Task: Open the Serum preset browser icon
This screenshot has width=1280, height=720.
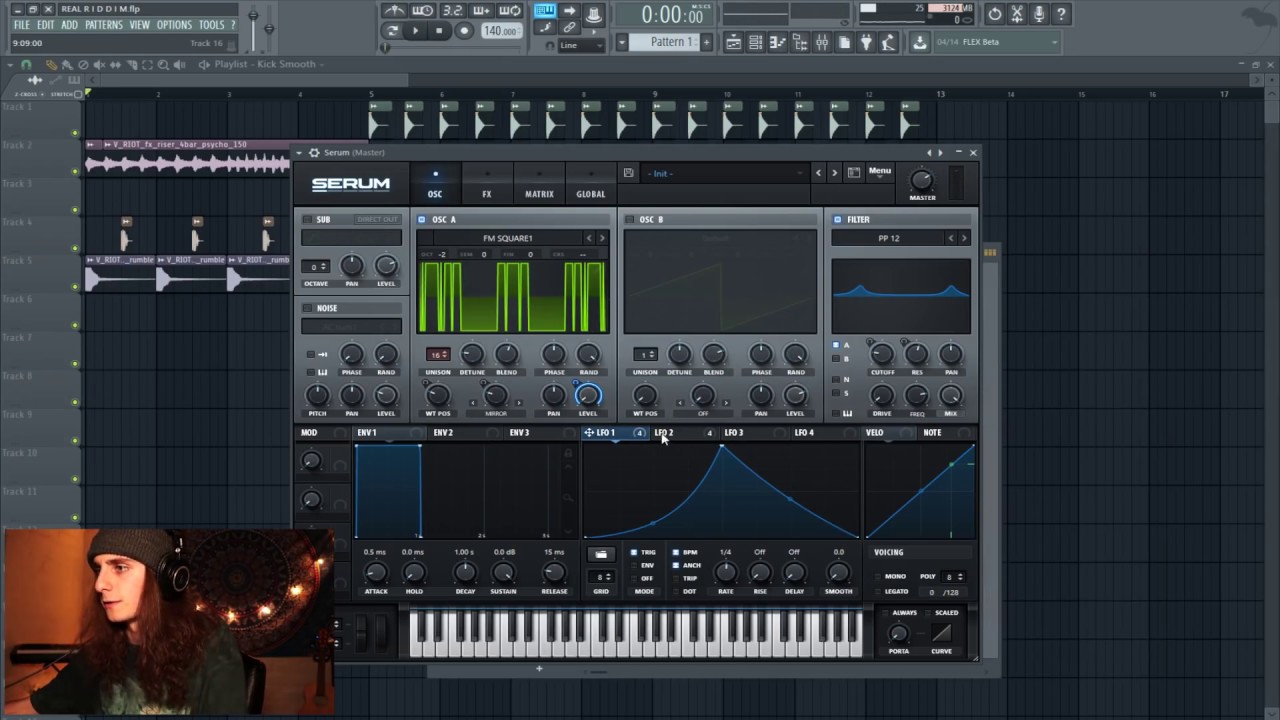Action: coord(854,173)
